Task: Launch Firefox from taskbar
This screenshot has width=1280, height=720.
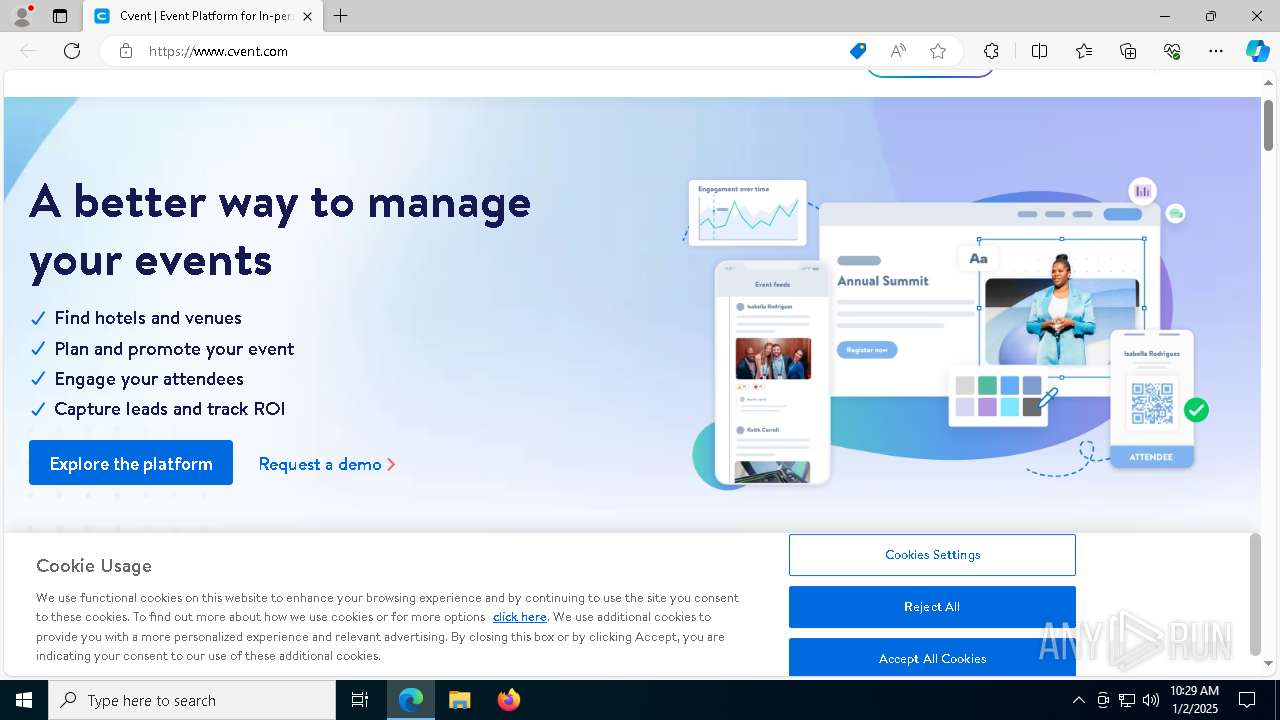Action: pyautogui.click(x=508, y=700)
